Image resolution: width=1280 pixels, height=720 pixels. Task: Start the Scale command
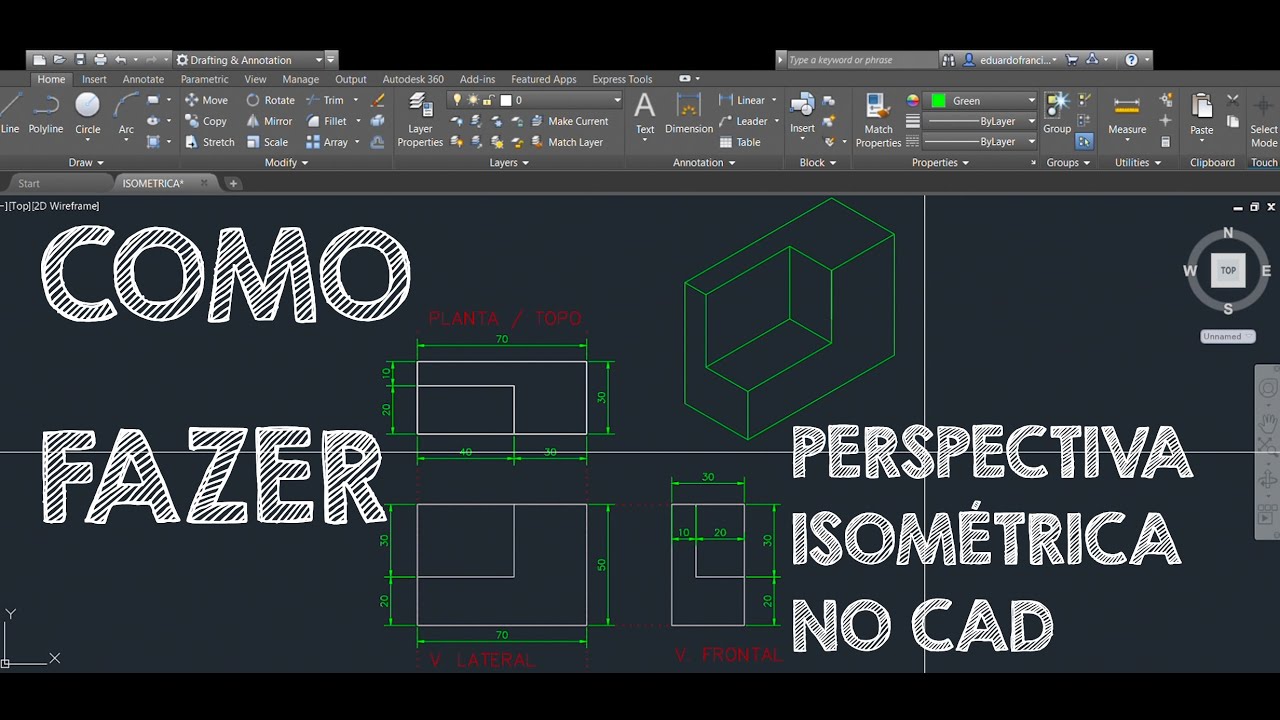coord(267,142)
